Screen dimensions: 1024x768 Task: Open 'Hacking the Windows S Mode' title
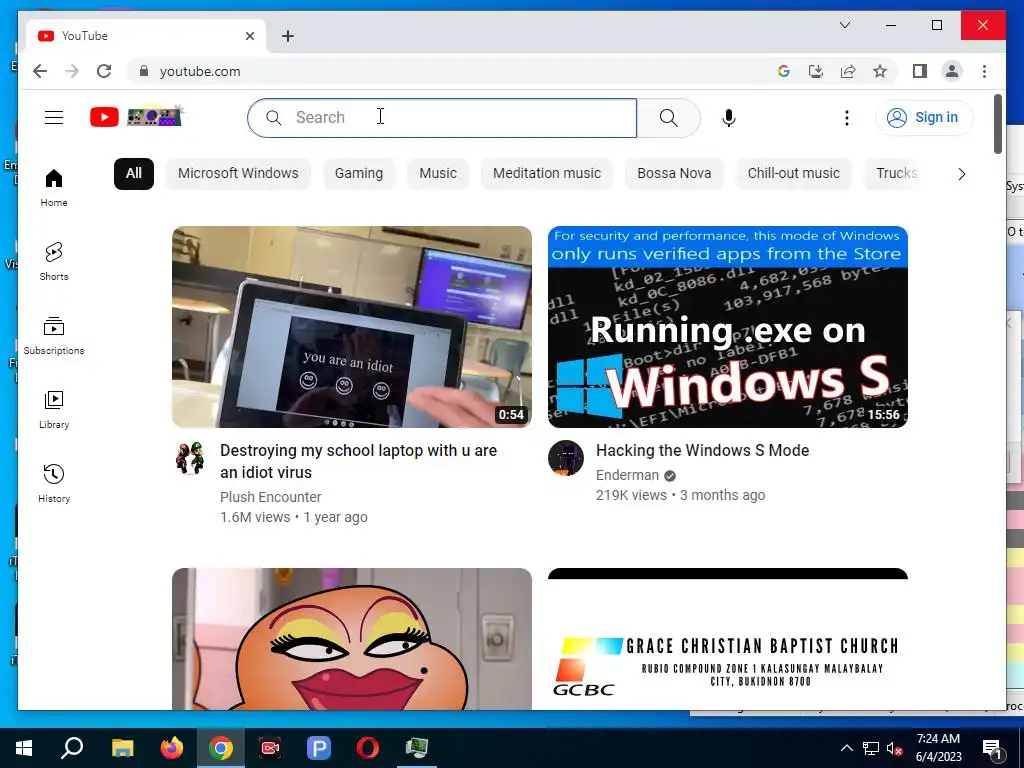point(703,451)
